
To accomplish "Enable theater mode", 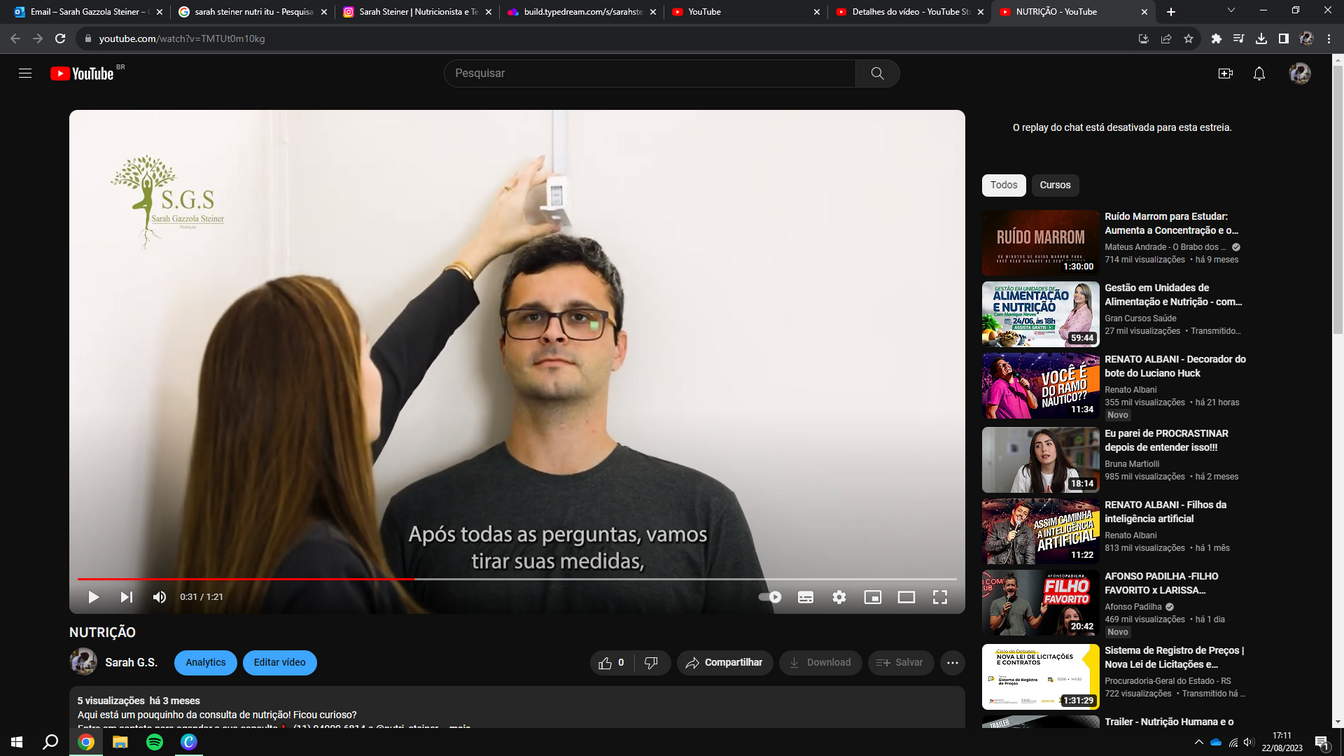I will [906, 597].
